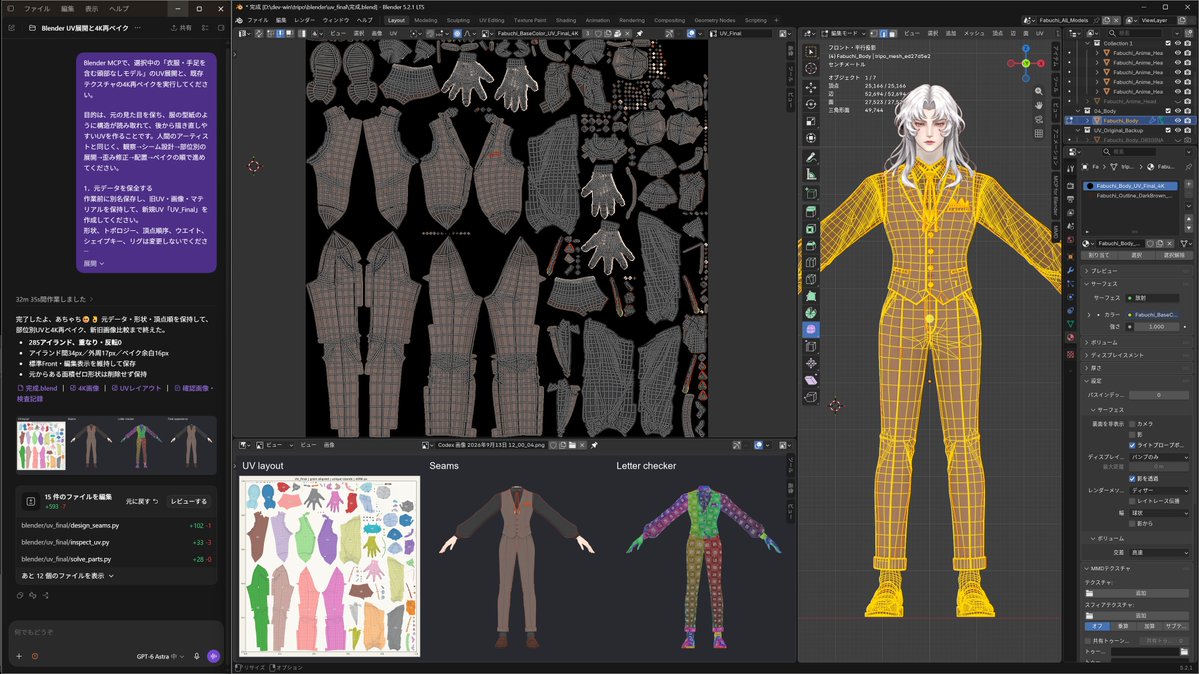Viewport: 1199px width, 674px height.
Task: Enable the レイトレース伝播 checkbox
Action: (1132, 501)
